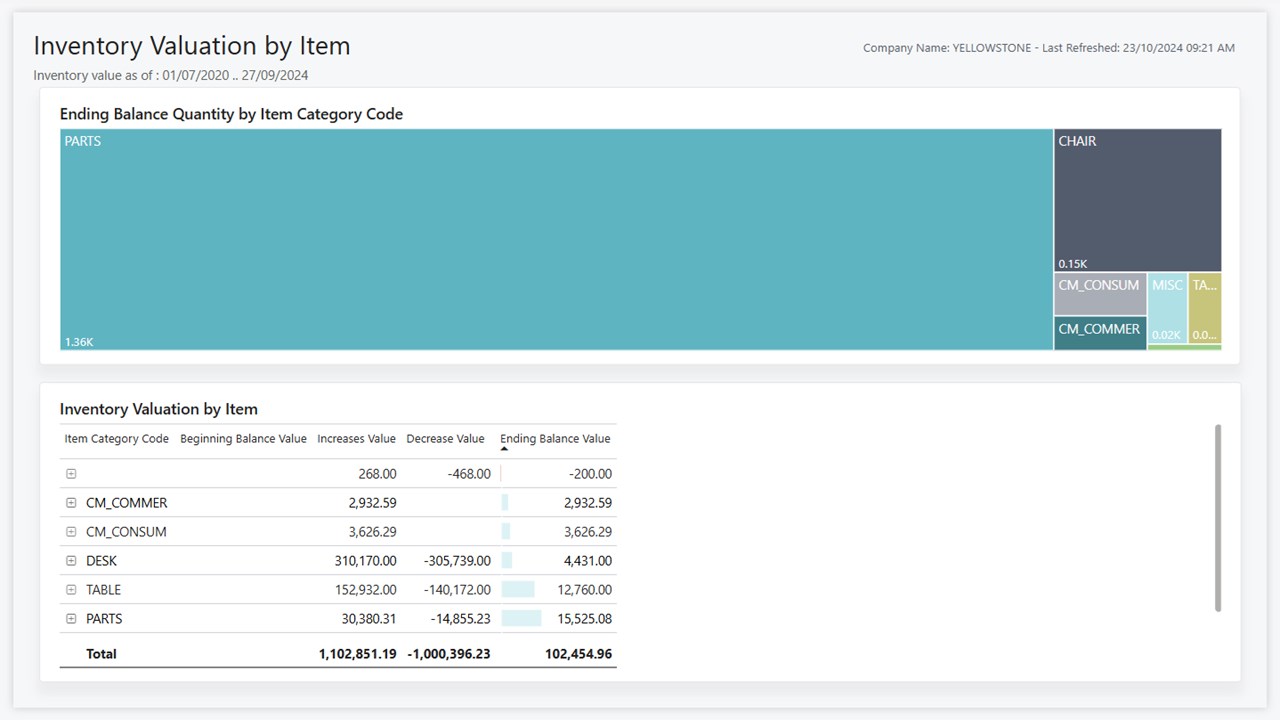Click the 152,932.00 Increases Value cell
This screenshot has width=1280, height=720.
[365, 590]
